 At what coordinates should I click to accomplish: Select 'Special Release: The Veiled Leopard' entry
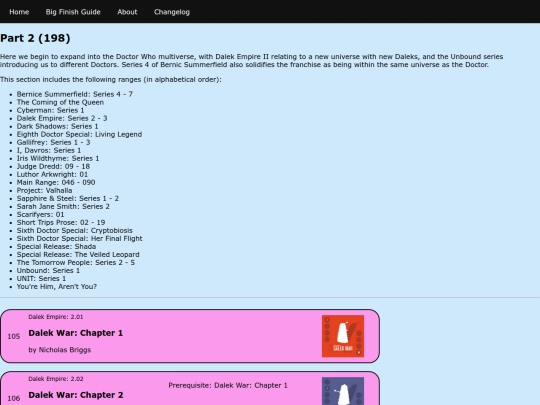[78, 255]
